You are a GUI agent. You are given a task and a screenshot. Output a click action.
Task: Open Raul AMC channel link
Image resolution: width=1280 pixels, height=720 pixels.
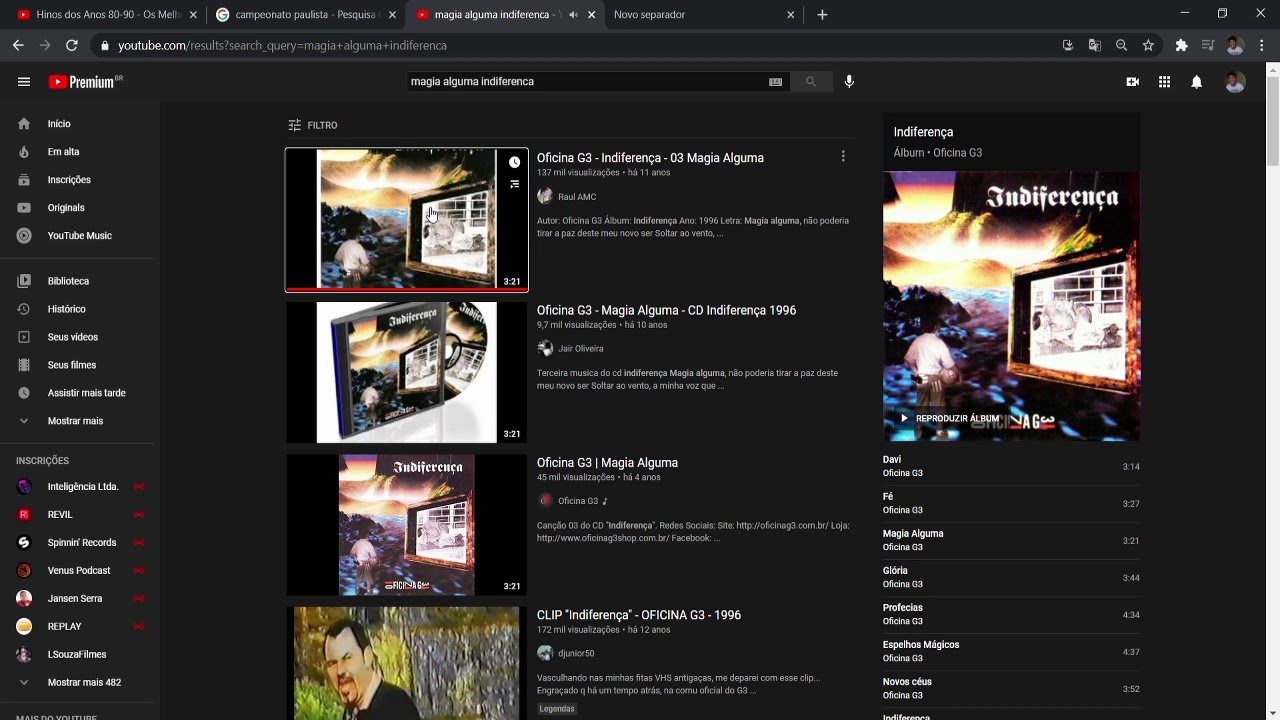coord(577,197)
